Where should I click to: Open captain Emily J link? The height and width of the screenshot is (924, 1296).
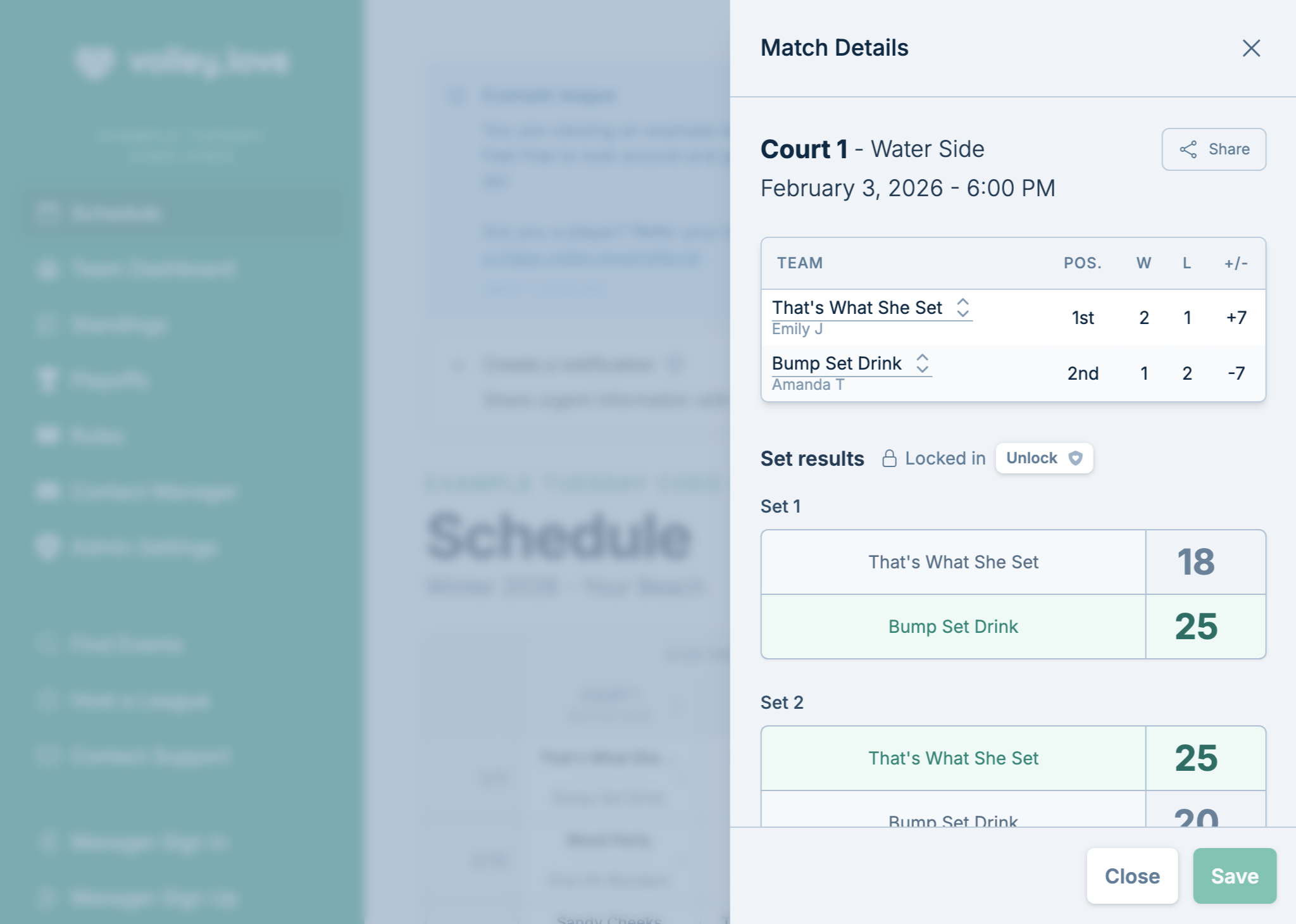pyautogui.click(x=797, y=329)
